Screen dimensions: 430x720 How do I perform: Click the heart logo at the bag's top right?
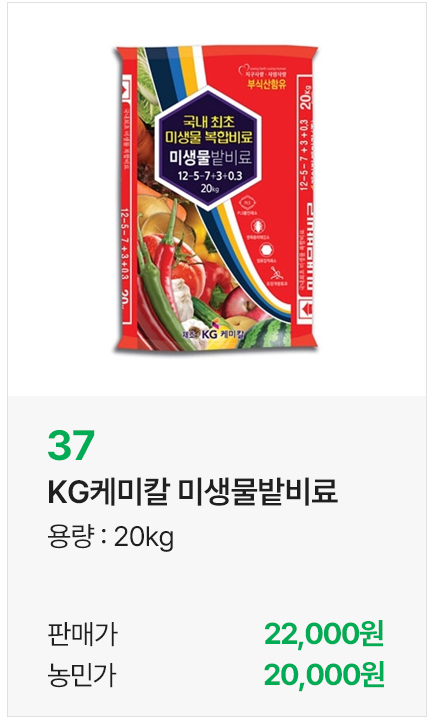tap(244, 70)
